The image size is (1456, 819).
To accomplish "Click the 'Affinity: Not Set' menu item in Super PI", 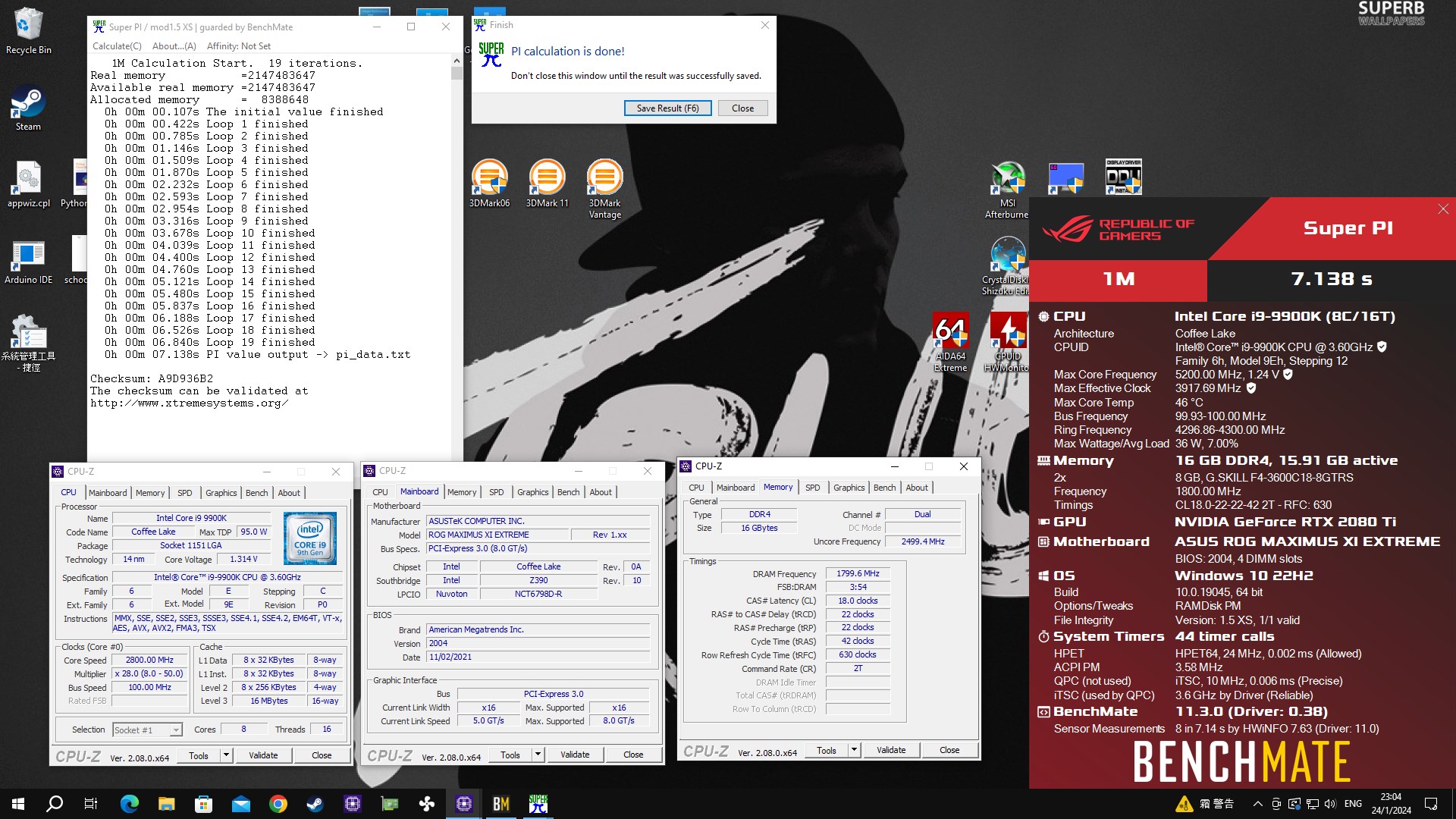I will (x=238, y=46).
